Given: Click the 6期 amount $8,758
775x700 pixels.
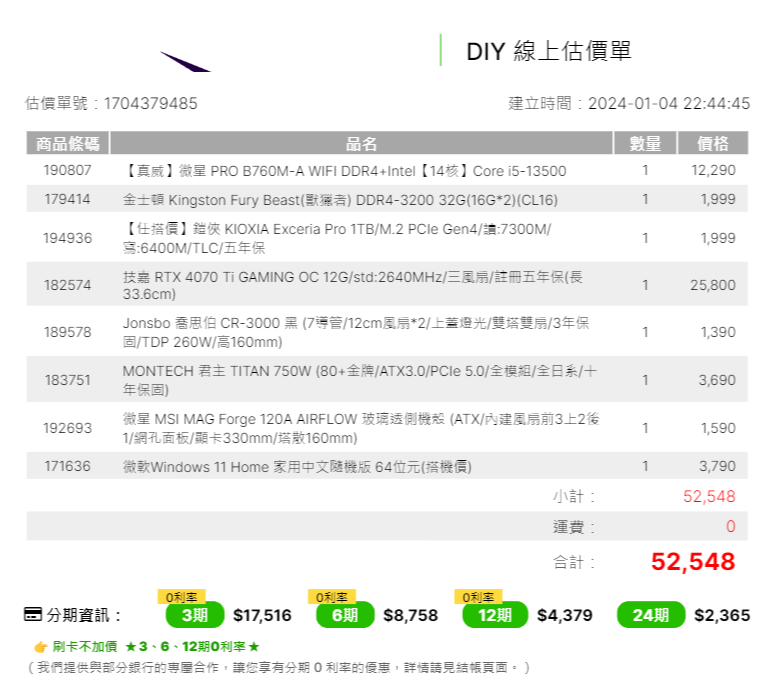Looking at the screenshot, I should (x=410, y=615).
